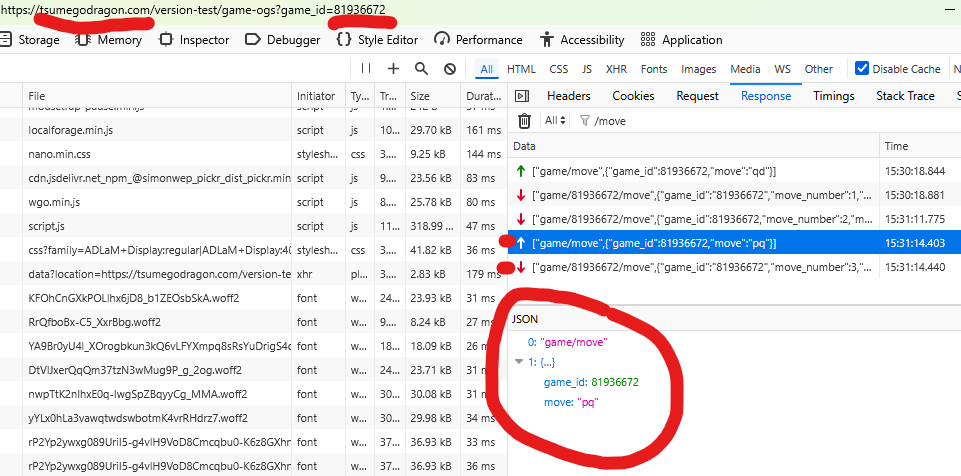Click the plus icon in network toolbar
This screenshot has width=961, height=476.
click(393, 69)
